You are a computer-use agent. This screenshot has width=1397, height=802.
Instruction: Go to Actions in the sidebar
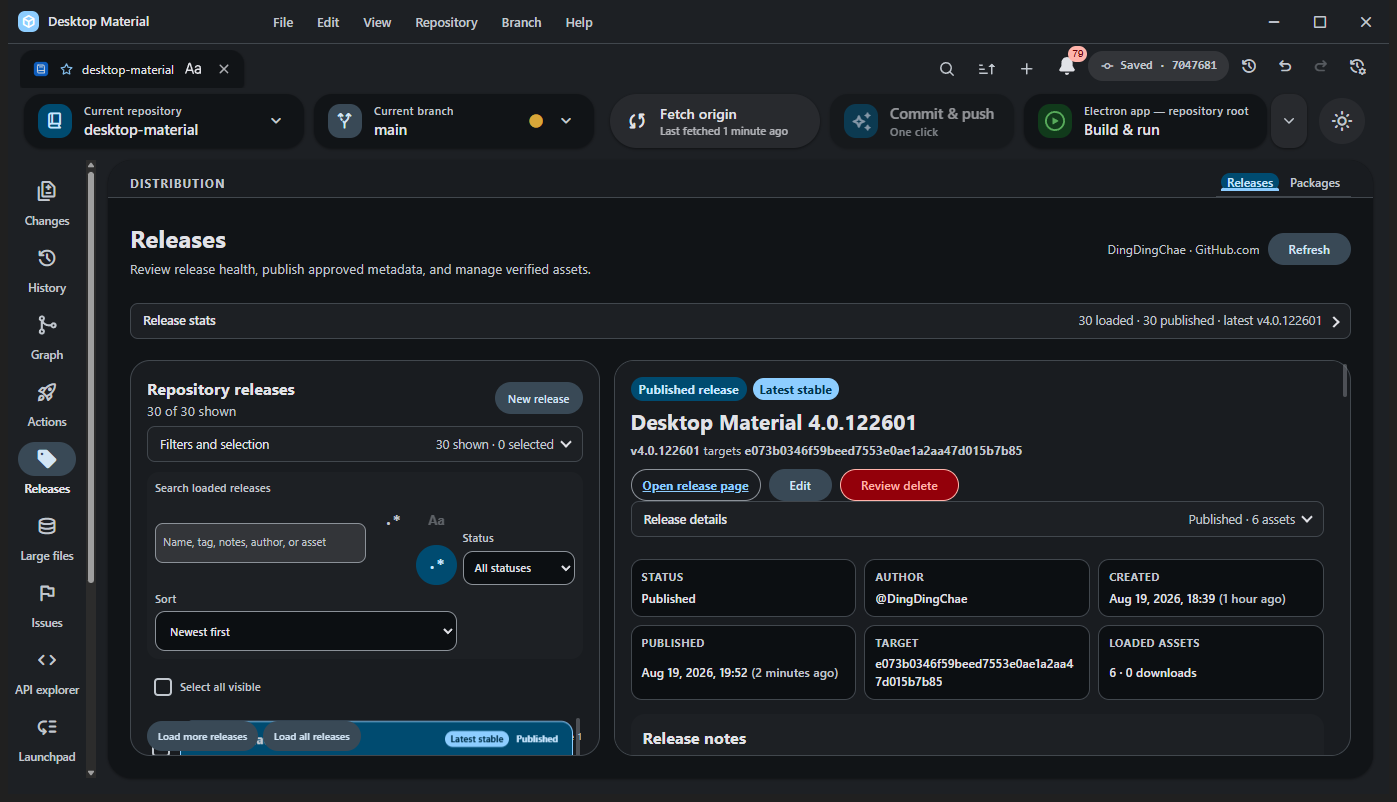47,404
